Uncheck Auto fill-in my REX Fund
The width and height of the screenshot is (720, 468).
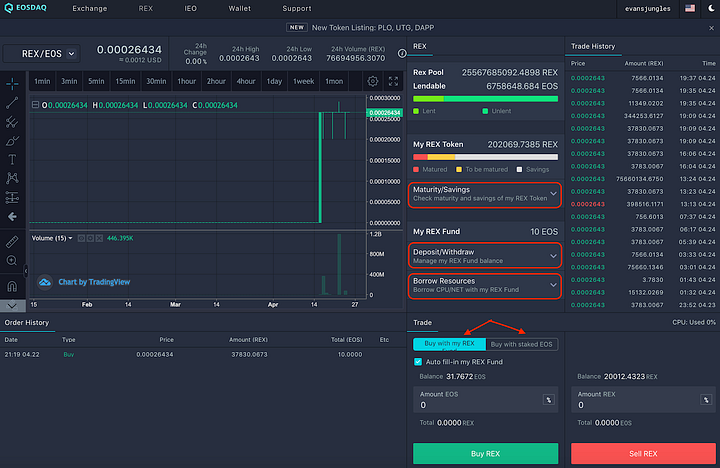click(418, 361)
